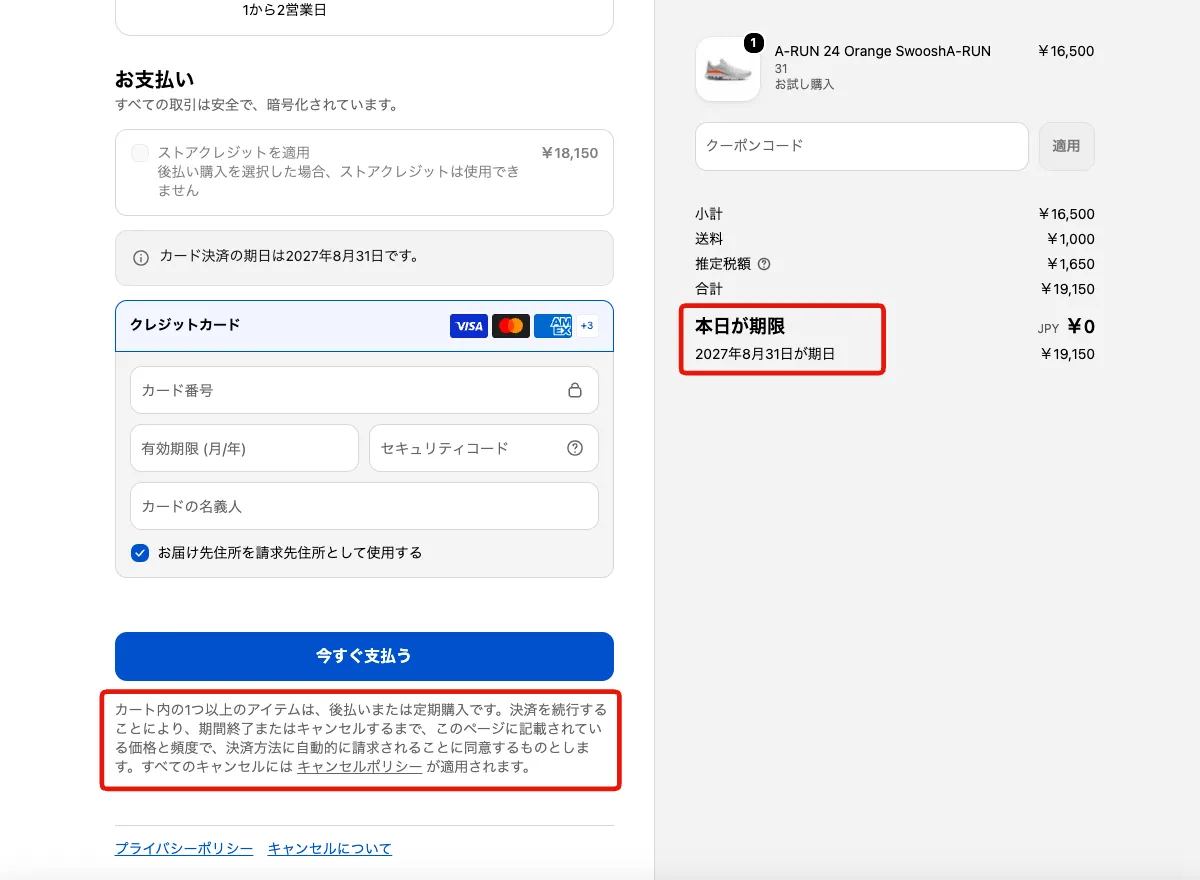1200x880 pixels.
Task: Click the カード決済の期日 notice text
Action: (x=289, y=256)
